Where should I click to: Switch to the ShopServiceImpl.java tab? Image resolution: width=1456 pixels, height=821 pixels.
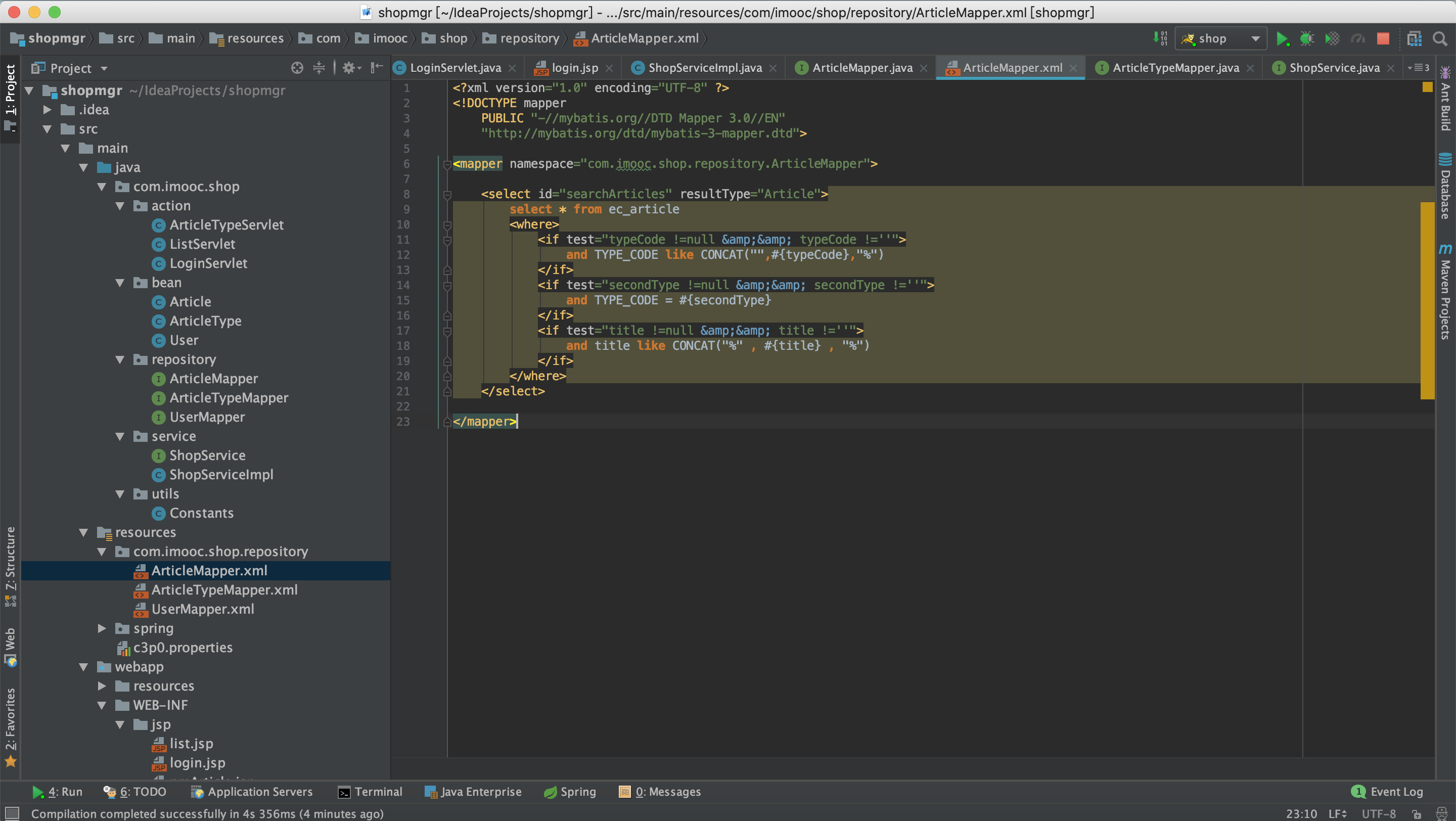click(704, 68)
